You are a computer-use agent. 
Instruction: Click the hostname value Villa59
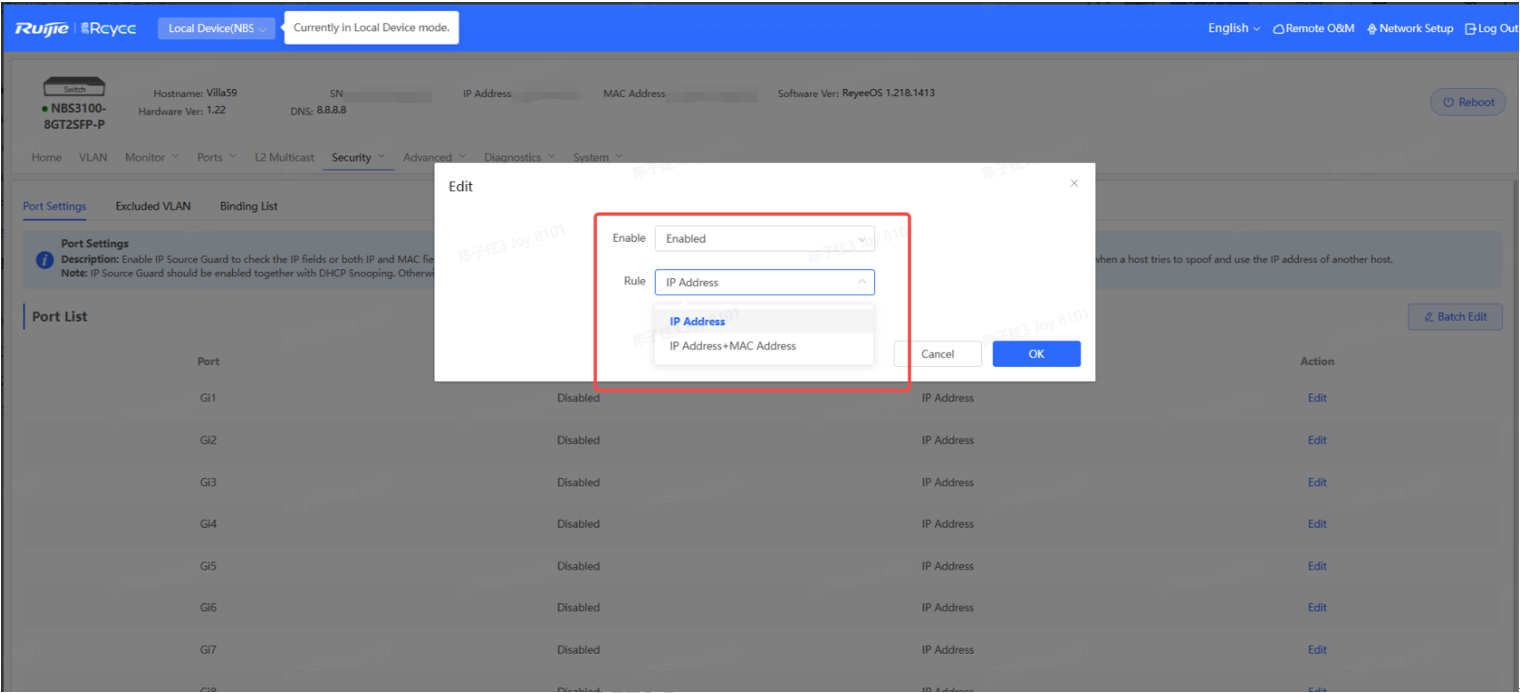pos(221,93)
